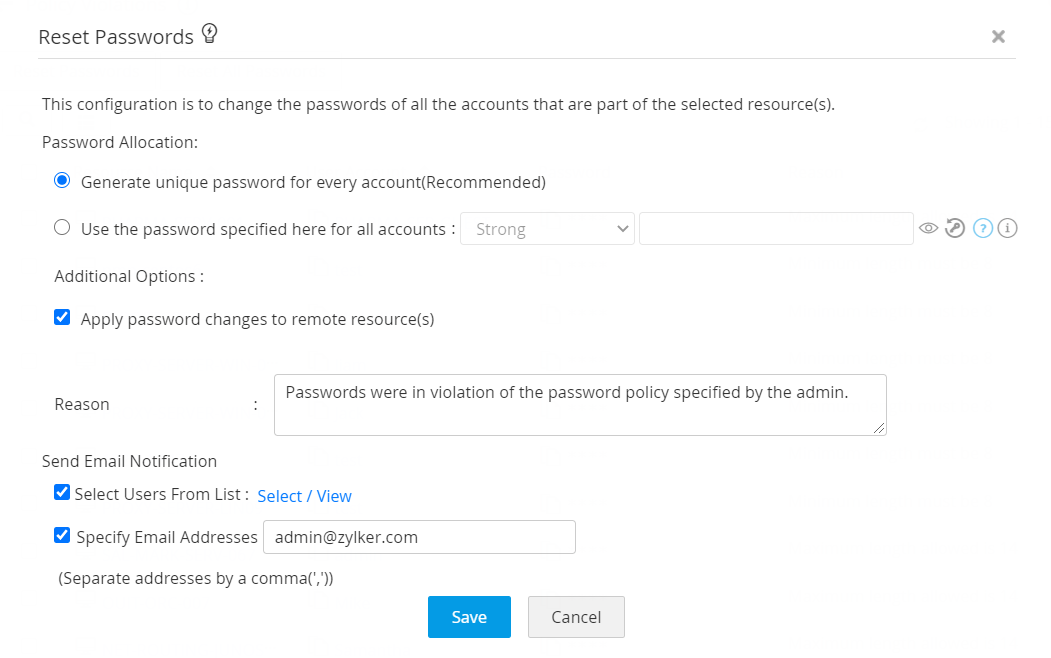Click the Cancel button
The image size is (1051, 658).
pos(576,617)
